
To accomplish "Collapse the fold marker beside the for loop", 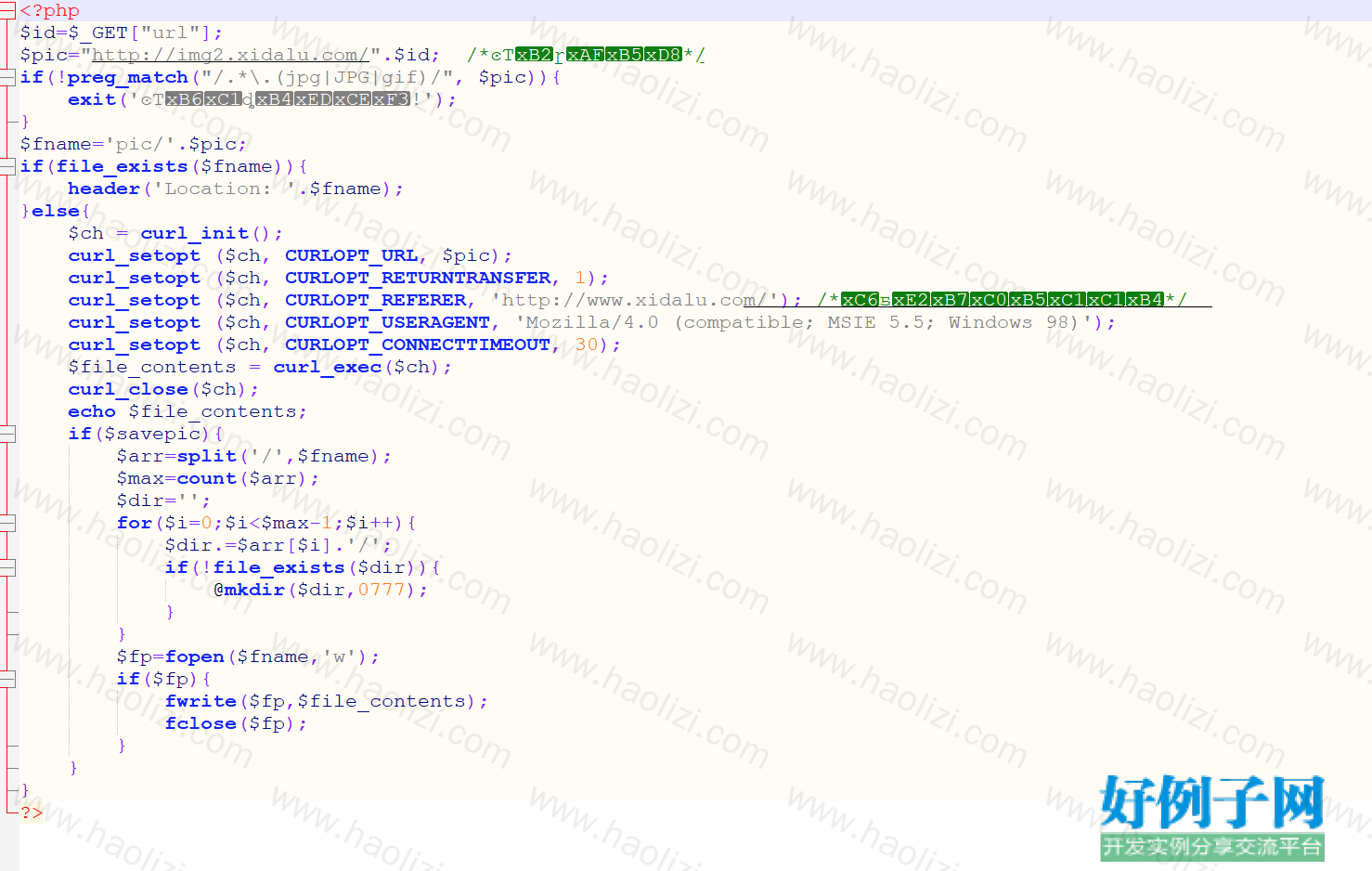I will (7, 523).
